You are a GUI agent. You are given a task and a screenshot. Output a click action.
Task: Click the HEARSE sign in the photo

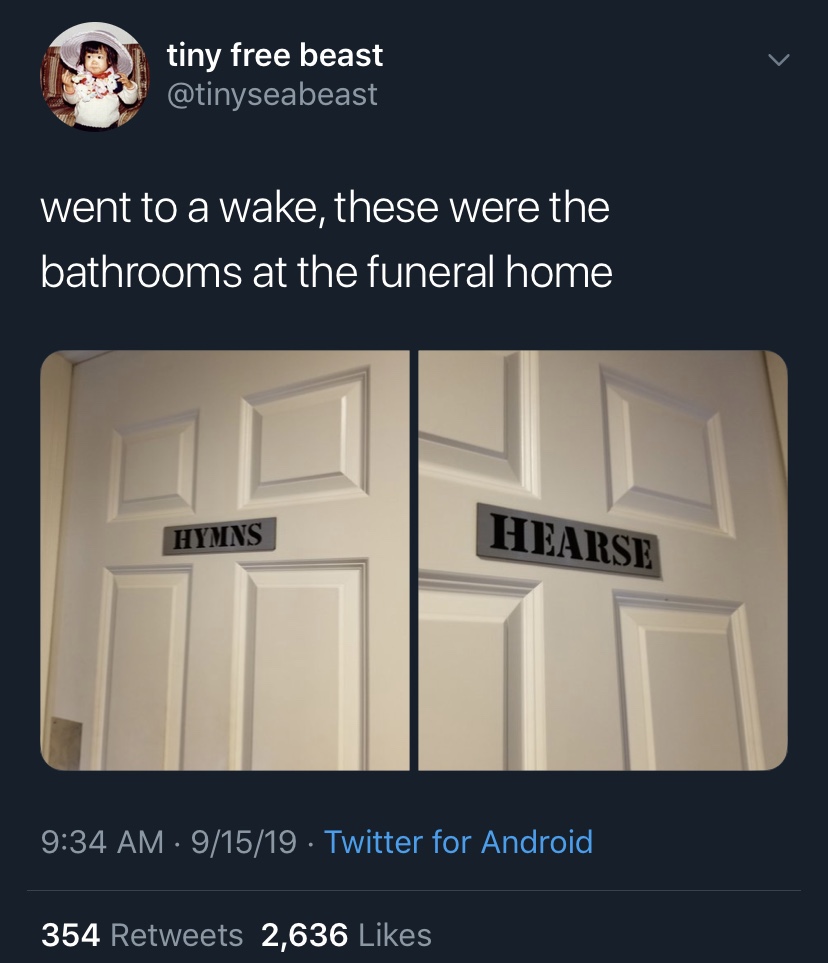(569, 541)
